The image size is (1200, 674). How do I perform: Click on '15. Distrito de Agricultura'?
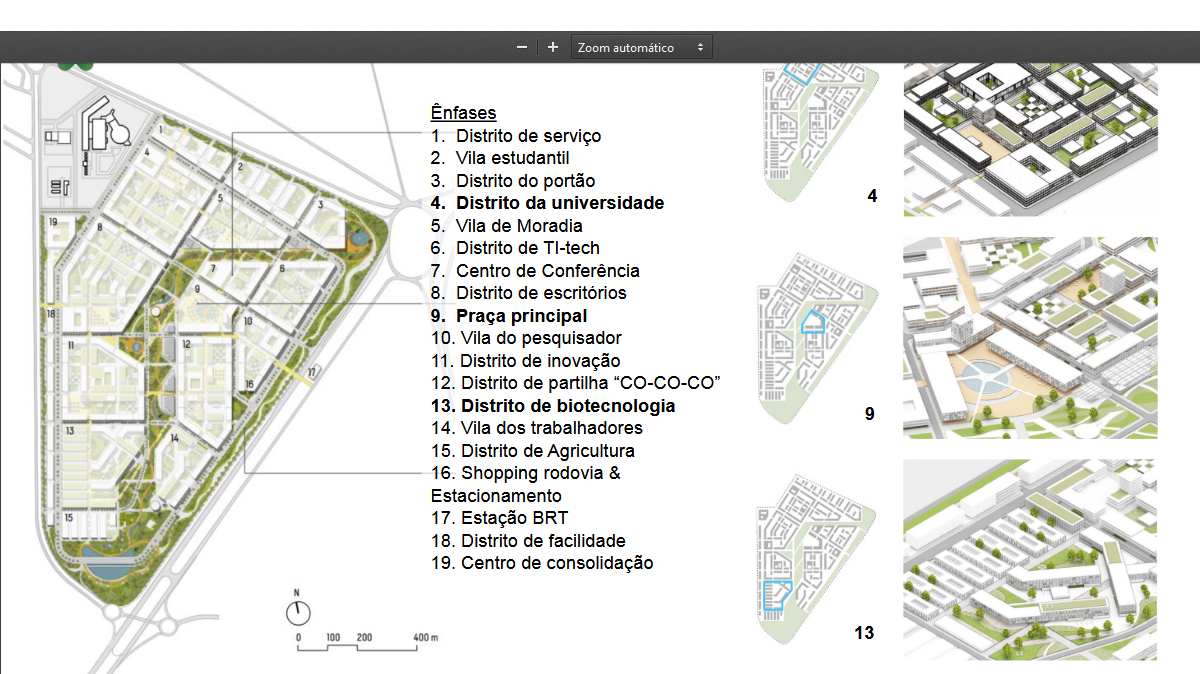tap(533, 451)
